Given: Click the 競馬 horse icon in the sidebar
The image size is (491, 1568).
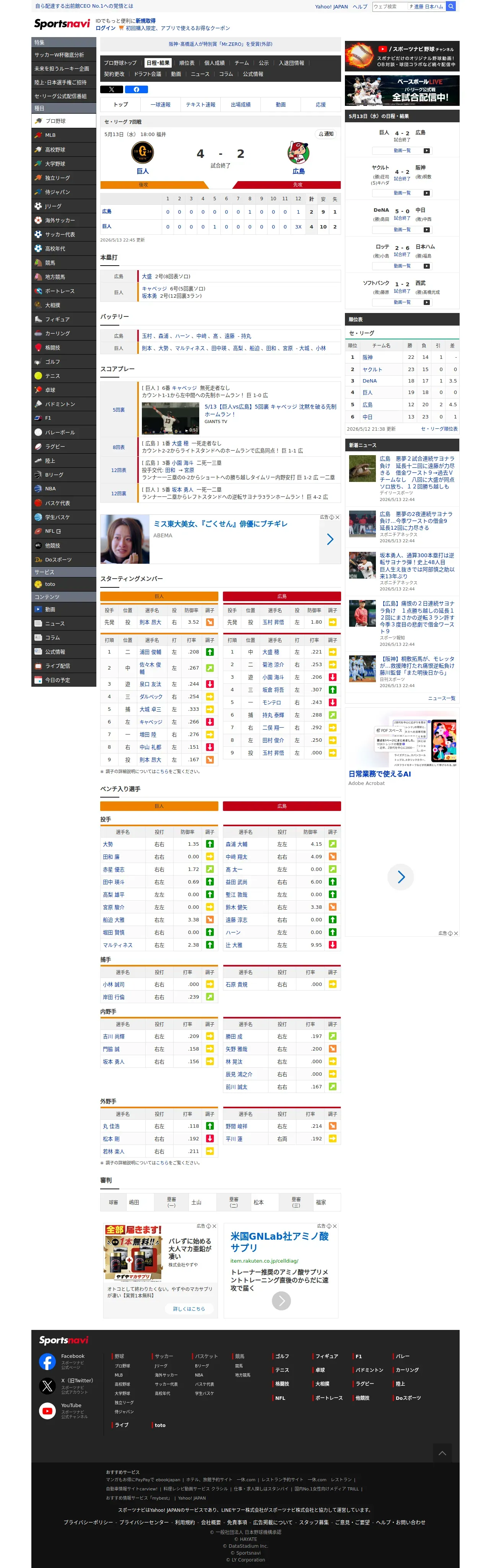Looking at the screenshot, I should [38, 263].
